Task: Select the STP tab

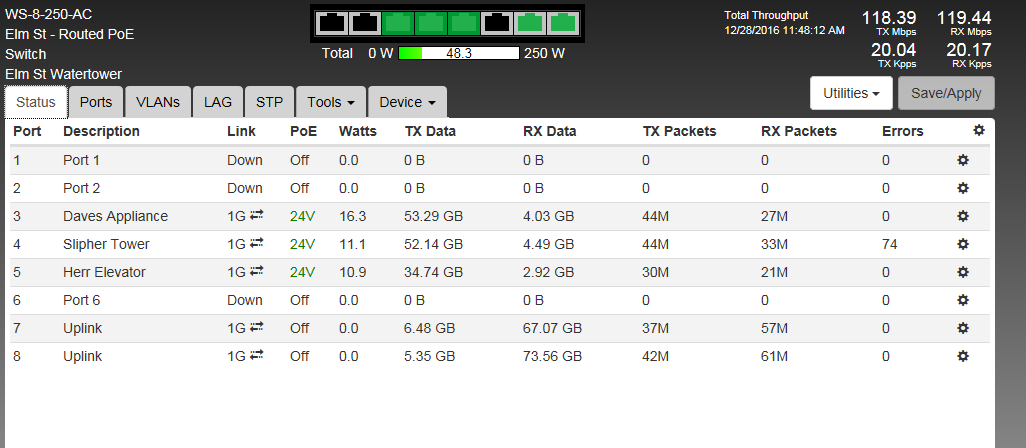Action: point(269,102)
